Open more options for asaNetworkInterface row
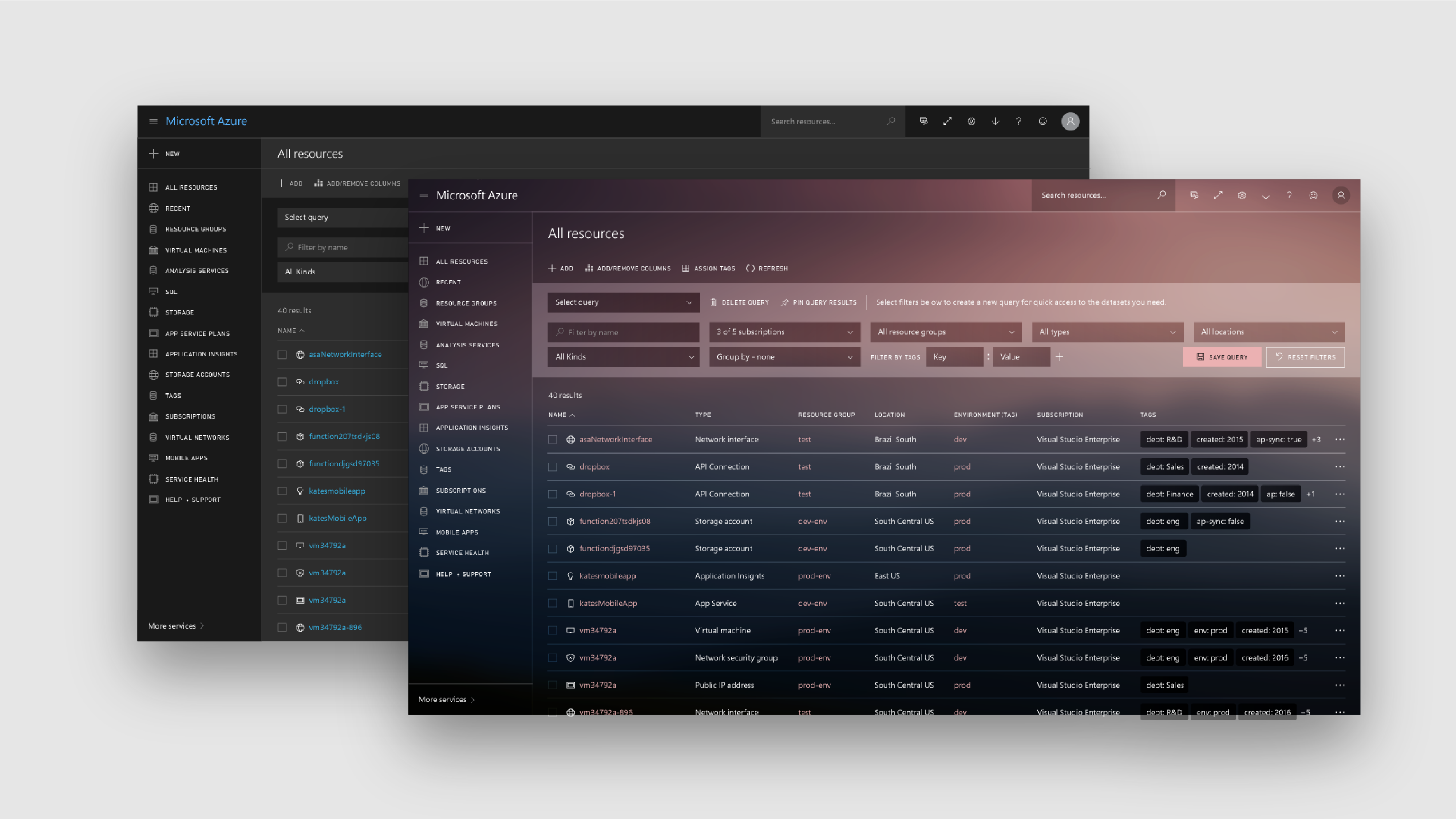The width and height of the screenshot is (1456, 819). 1340,439
